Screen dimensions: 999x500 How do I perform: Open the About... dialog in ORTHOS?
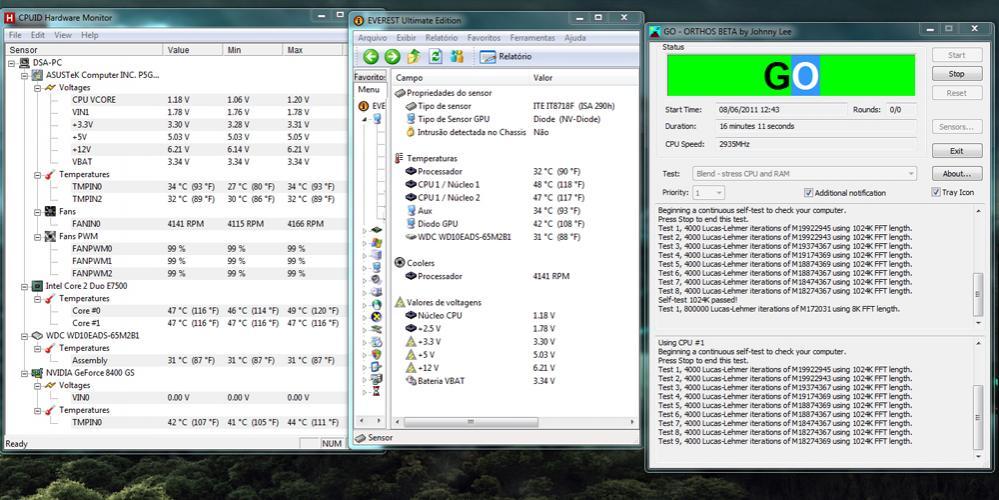point(956,174)
